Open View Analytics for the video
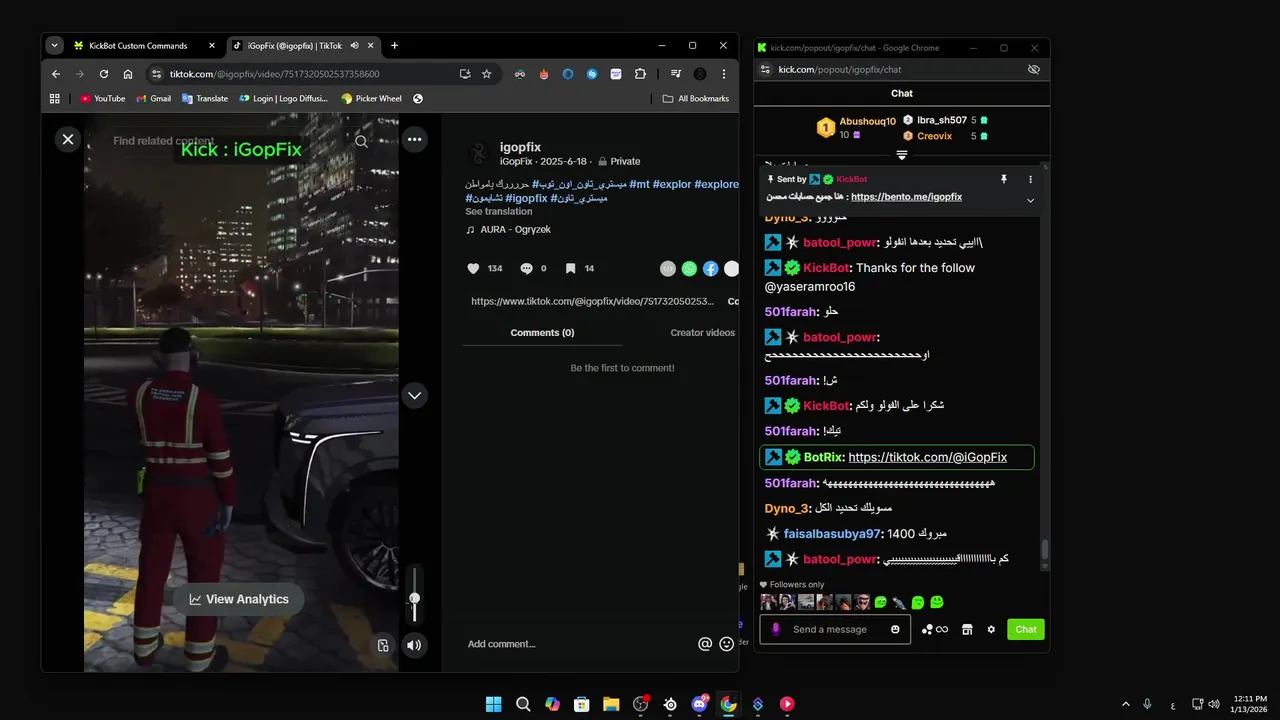The image size is (1280, 720). (239, 599)
